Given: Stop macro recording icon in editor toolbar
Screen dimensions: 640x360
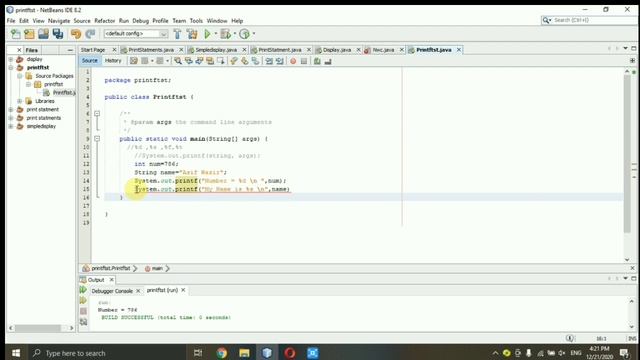Looking at the screenshot, I should click(304, 61).
